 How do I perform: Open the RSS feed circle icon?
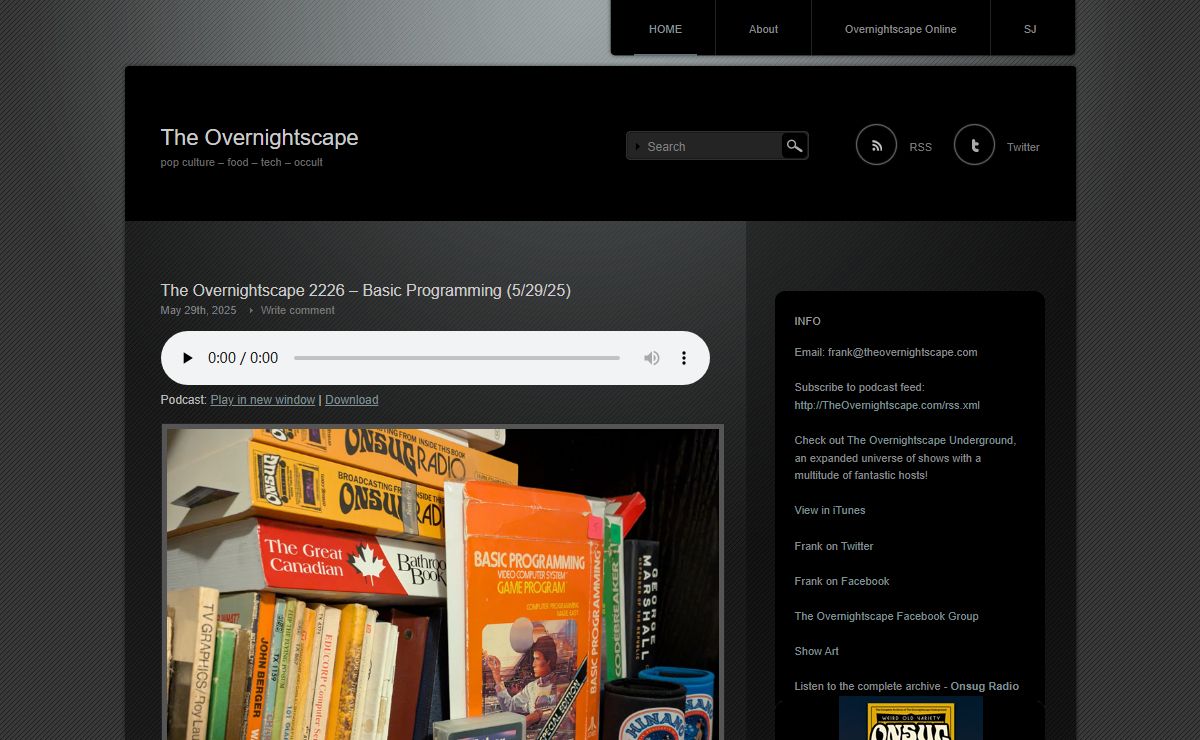pos(876,145)
